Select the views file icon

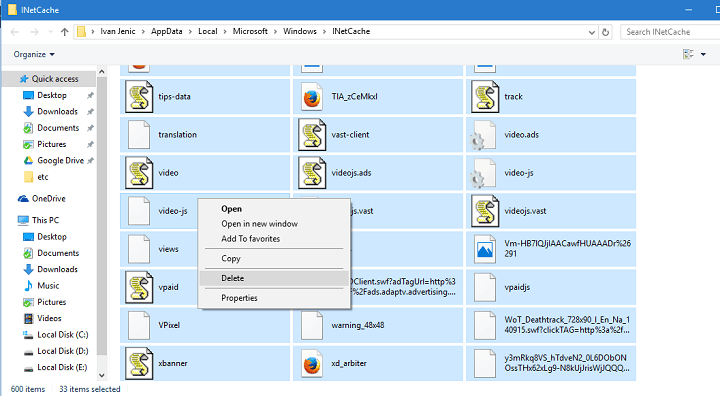139,249
